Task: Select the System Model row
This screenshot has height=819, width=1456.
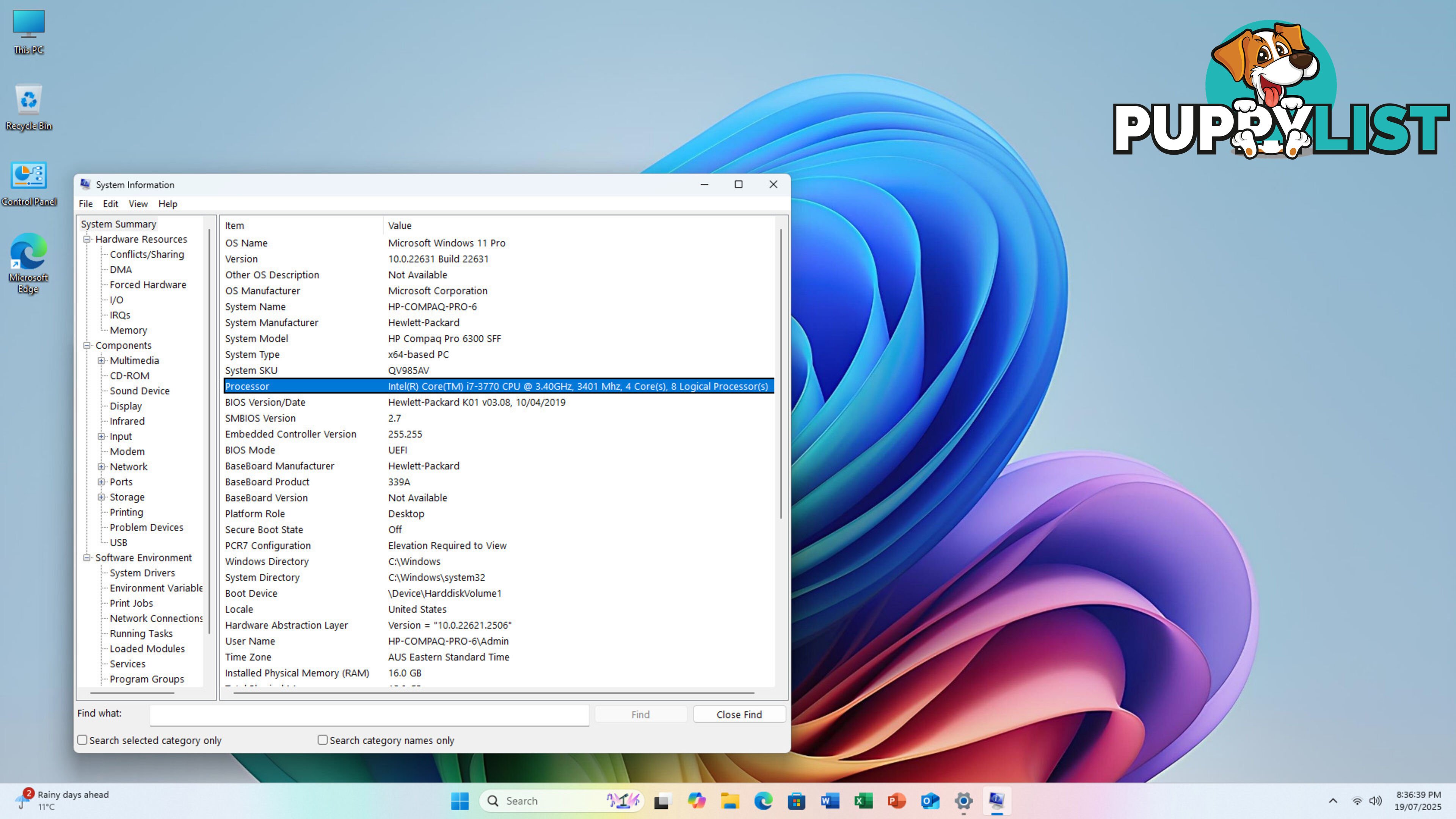Action: [499, 339]
